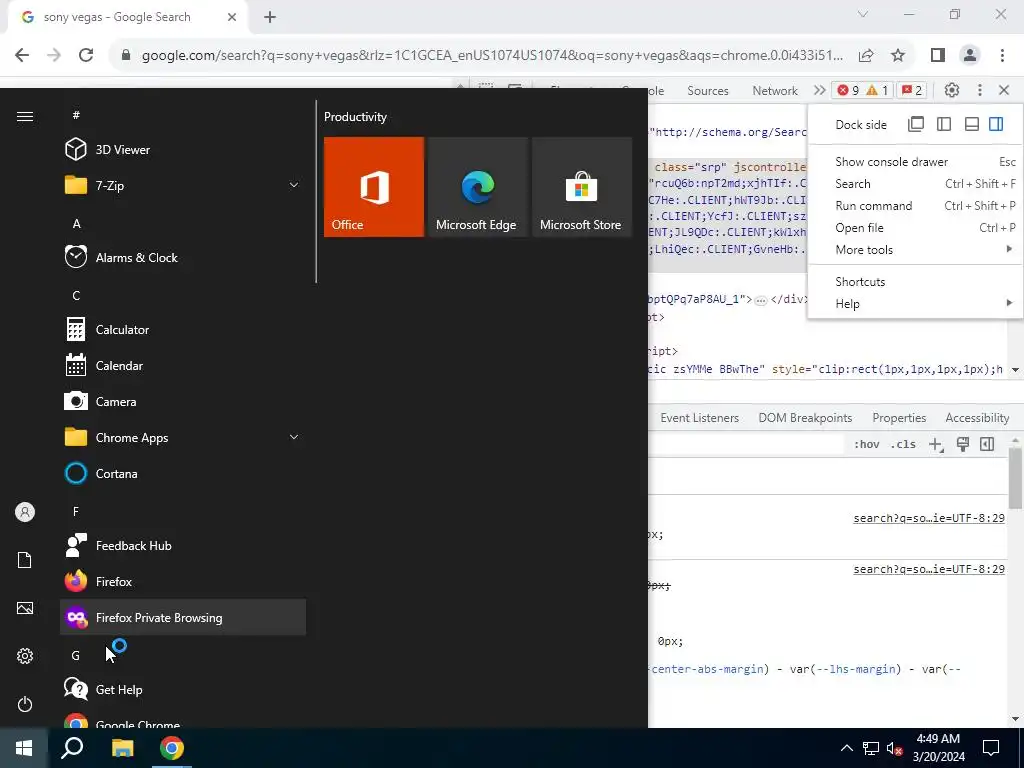Select Show console drawer
The height and width of the screenshot is (768, 1024).
pyautogui.click(x=916, y=162)
